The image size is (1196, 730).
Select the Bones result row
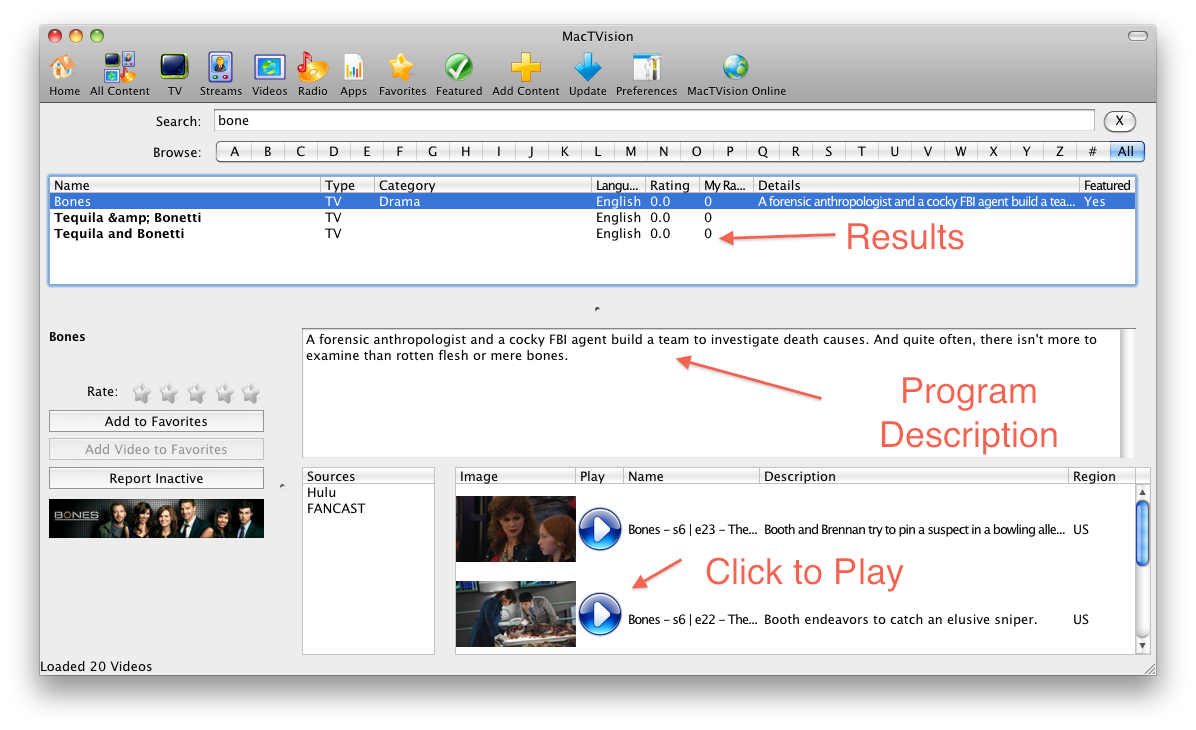coord(593,201)
